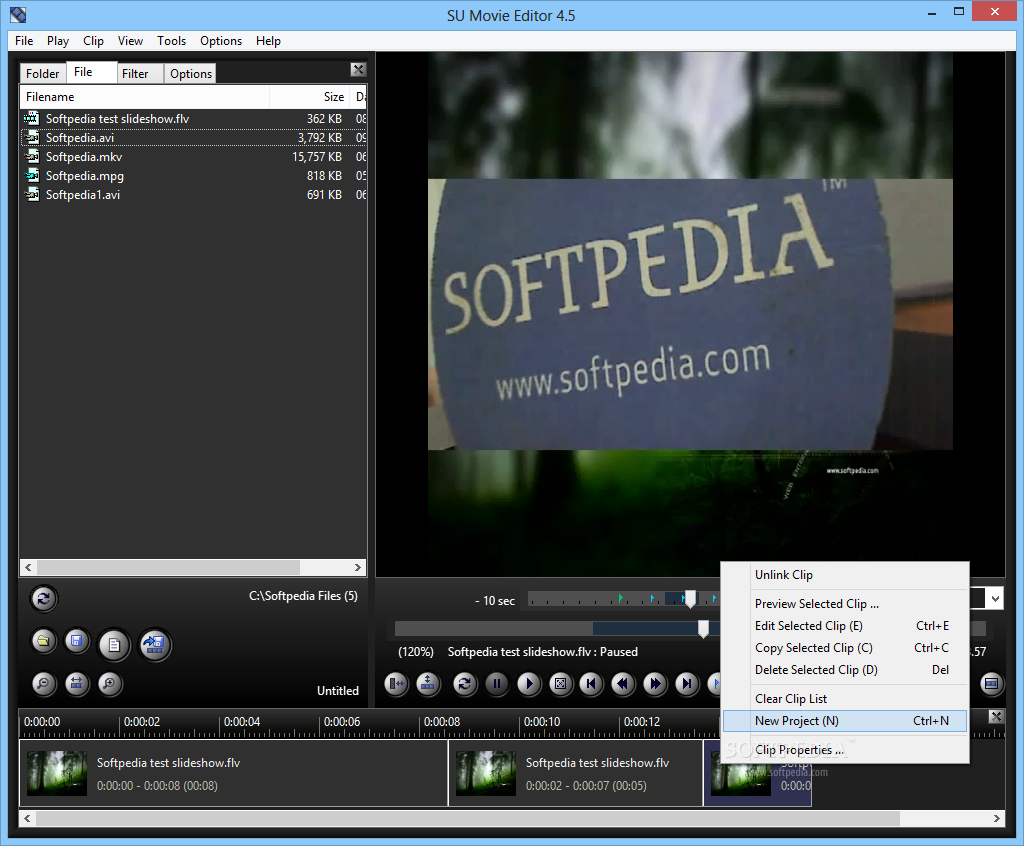Viewport: 1024px width, 846px height.
Task: Click the main seek bar slider handle
Action: point(703,629)
